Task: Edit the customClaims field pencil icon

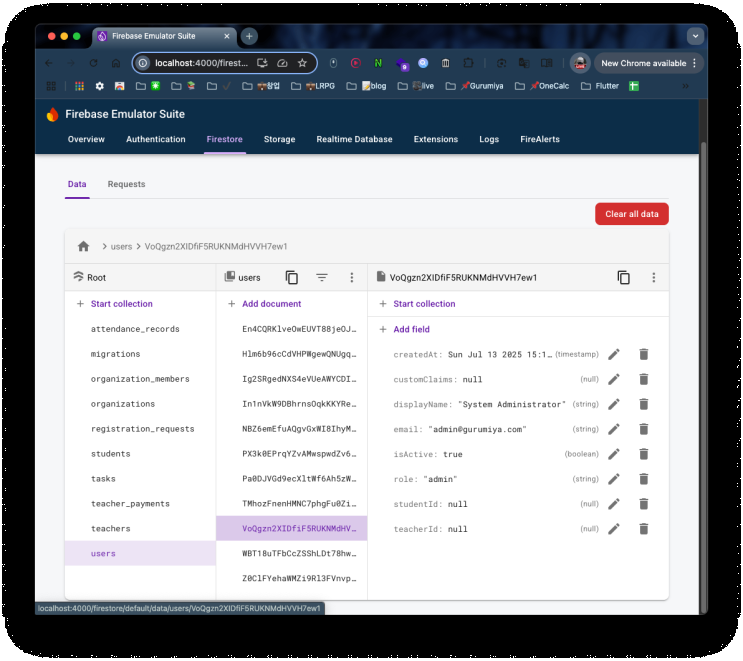Action: 614,380
